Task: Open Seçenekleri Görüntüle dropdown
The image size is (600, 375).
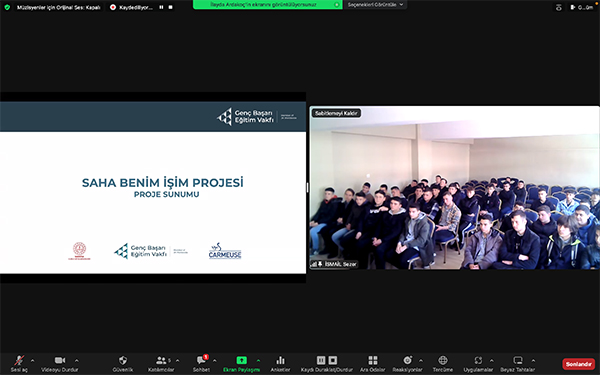Action: [x=375, y=5]
